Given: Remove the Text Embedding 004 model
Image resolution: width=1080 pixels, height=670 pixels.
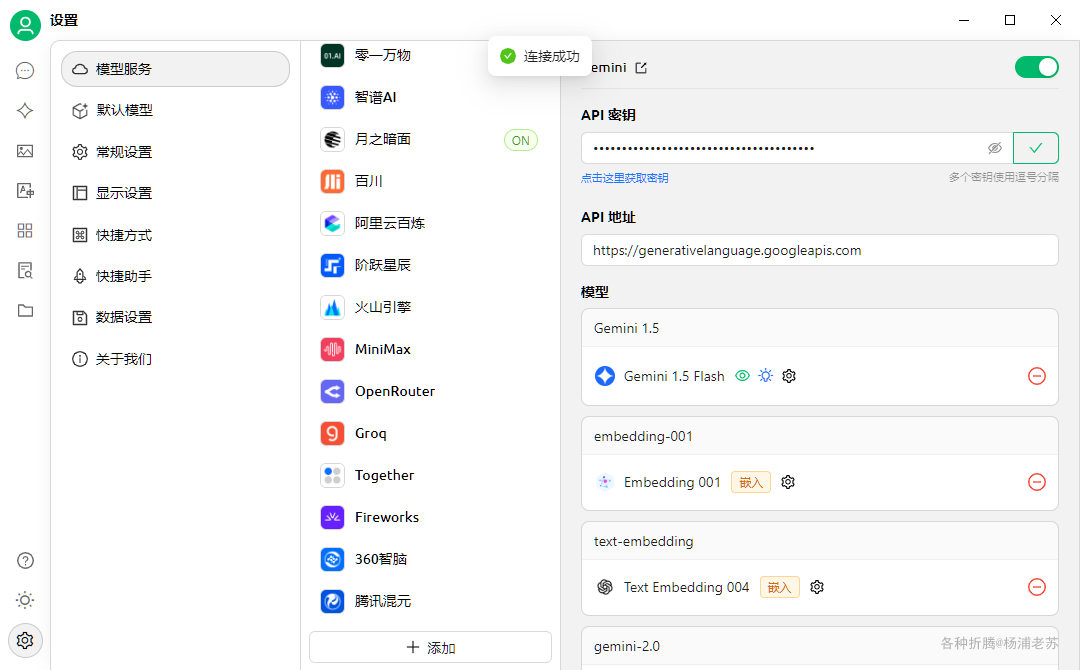Looking at the screenshot, I should coord(1037,587).
